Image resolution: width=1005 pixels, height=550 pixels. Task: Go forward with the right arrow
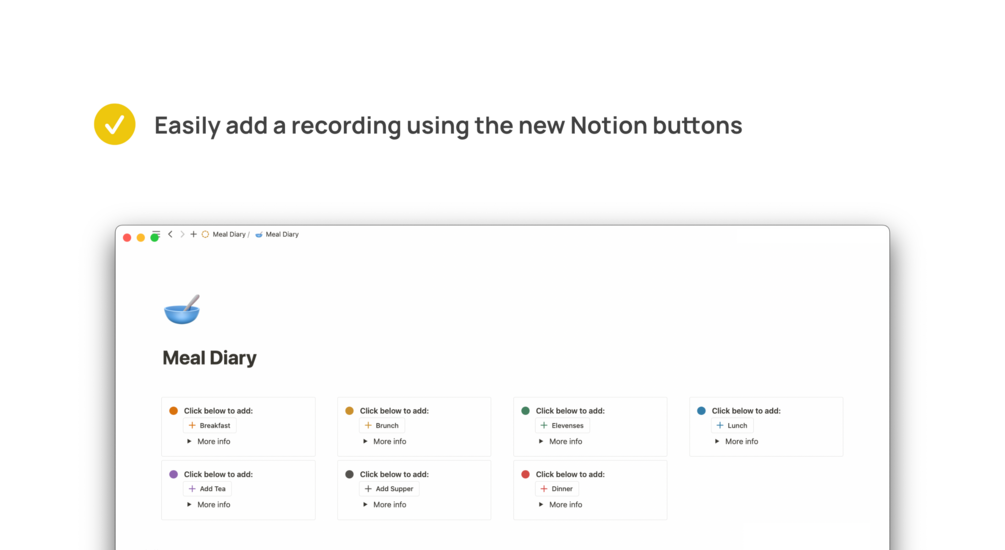coord(182,234)
